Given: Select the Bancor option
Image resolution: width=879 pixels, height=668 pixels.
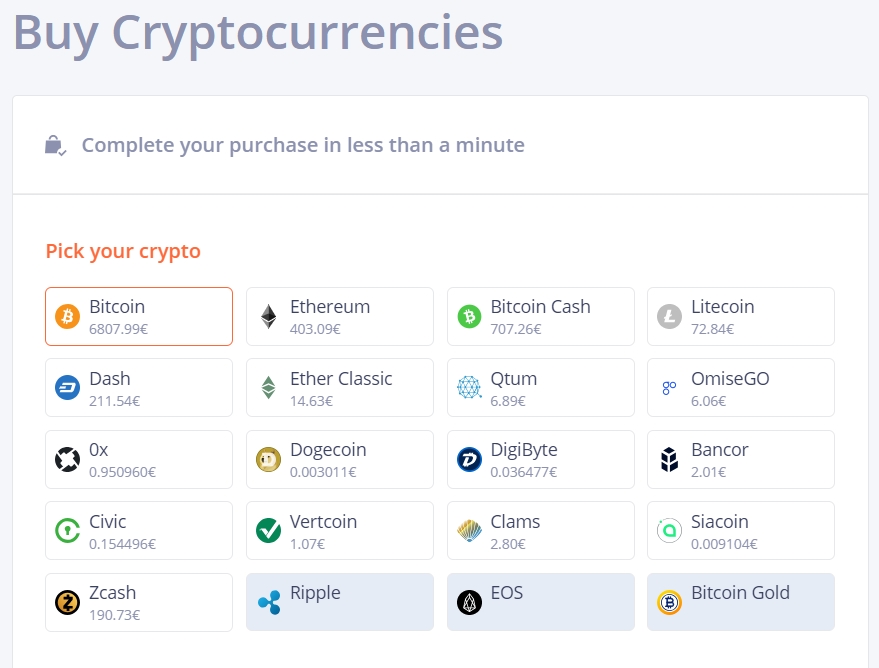Looking at the screenshot, I should 741,460.
